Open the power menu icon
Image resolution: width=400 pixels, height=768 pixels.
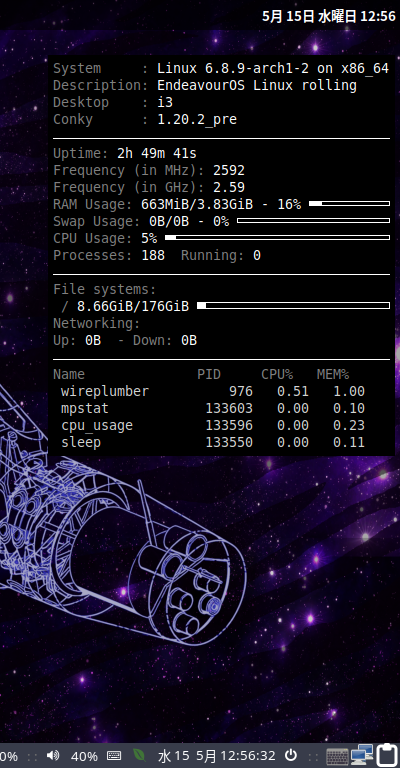(x=291, y=755)
